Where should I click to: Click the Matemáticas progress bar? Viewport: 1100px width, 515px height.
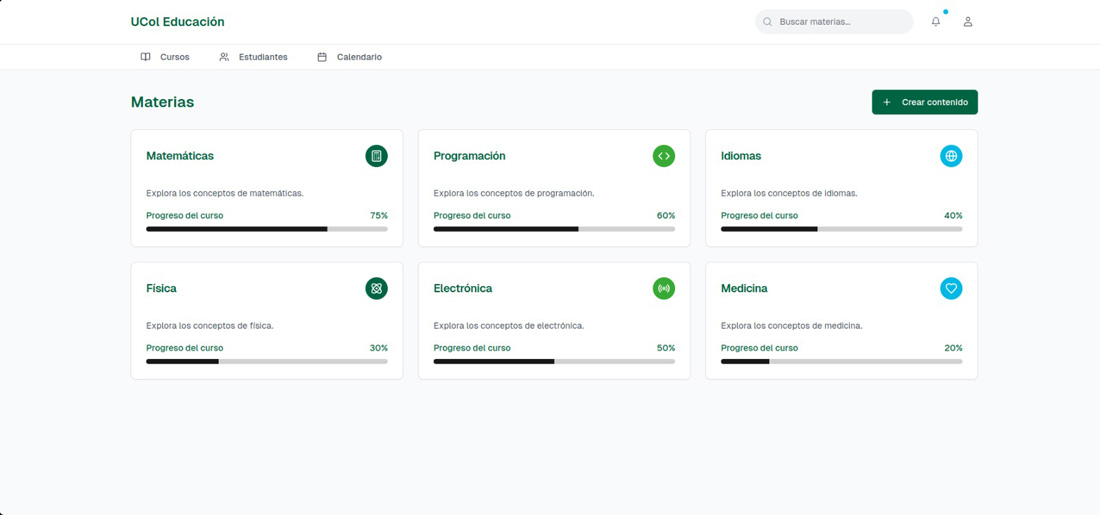pyautogui.click(x=267, y=229)
